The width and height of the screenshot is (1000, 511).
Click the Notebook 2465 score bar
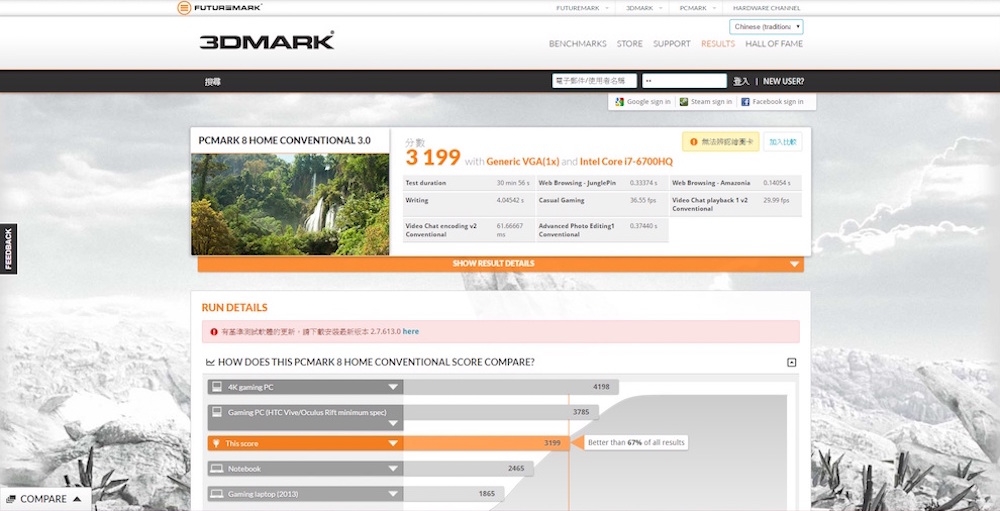[x=468, y=469]
